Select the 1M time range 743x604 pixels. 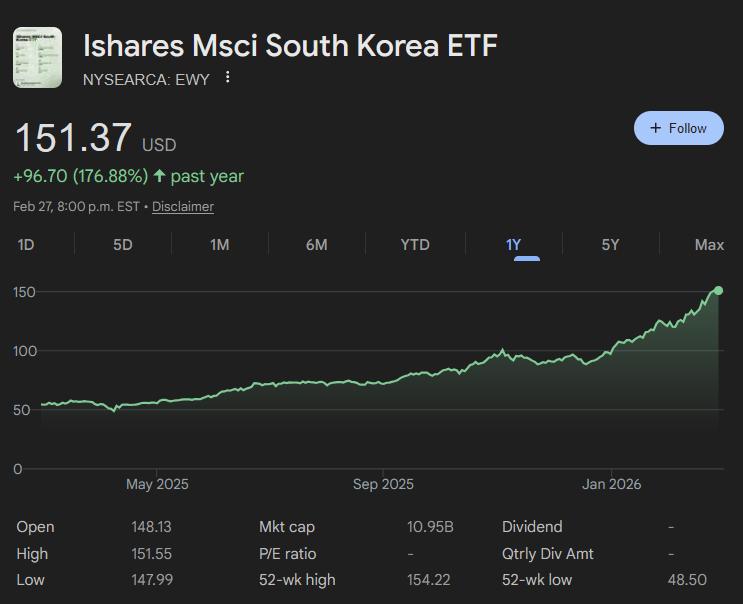220,245
